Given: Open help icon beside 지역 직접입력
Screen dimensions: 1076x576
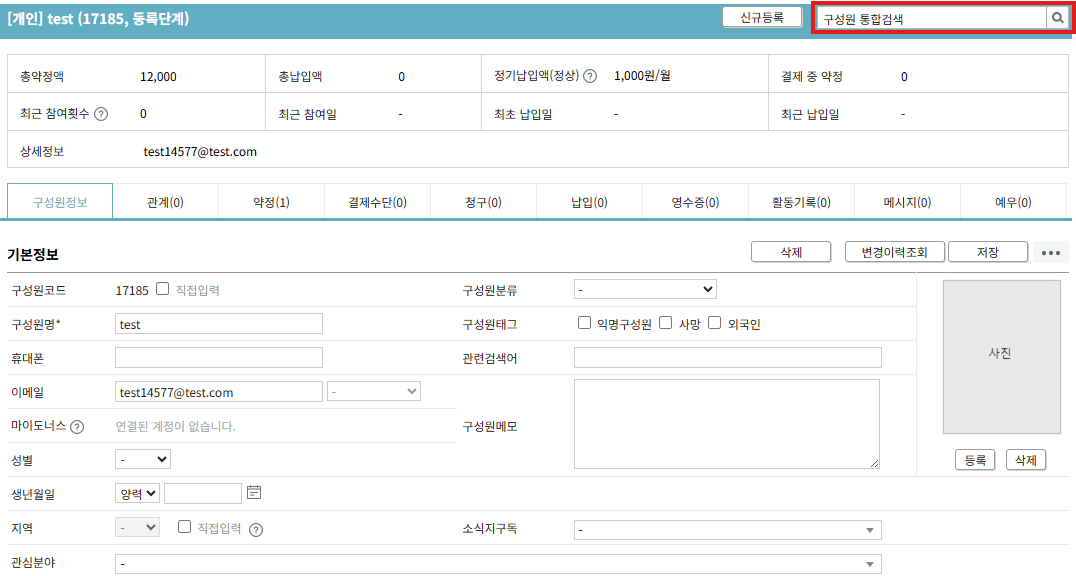Looking at the screenshot, I should pyautogui.click(x=256, y=529).
